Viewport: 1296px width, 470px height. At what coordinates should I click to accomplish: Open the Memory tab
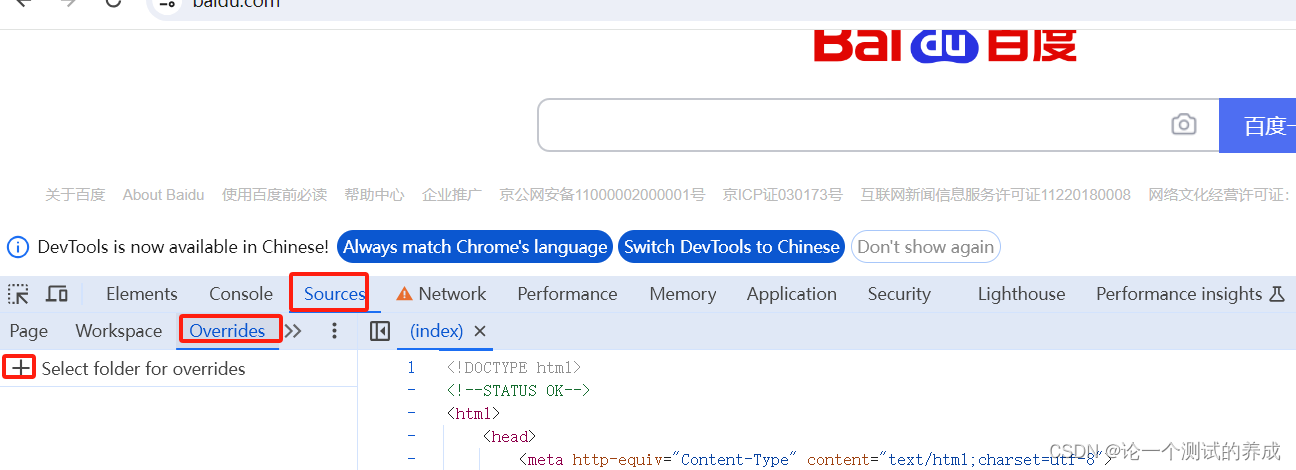pyautogui.click(x=683, y=294)
